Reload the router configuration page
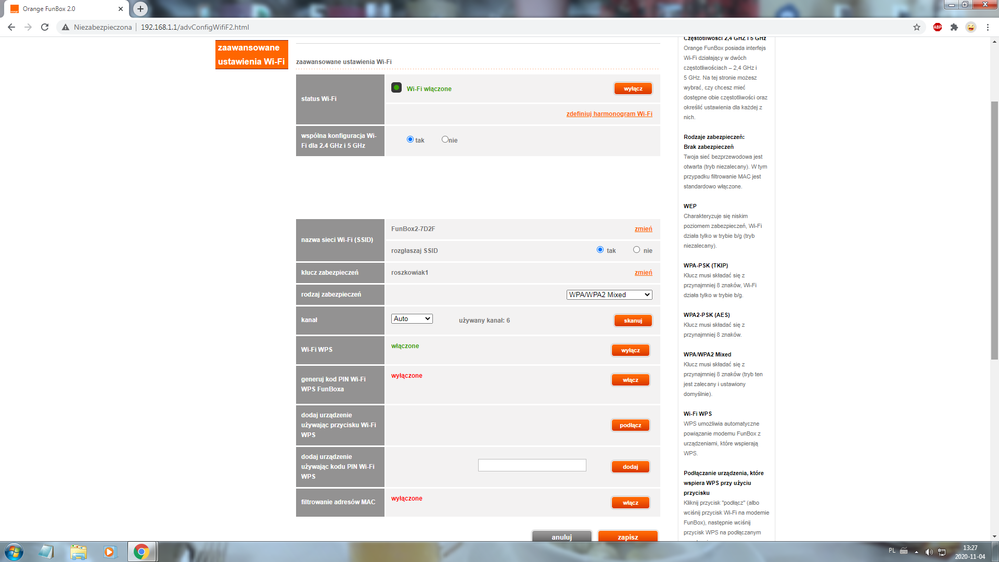This screenshot has width=999, height=562. [x=45, y=27]
